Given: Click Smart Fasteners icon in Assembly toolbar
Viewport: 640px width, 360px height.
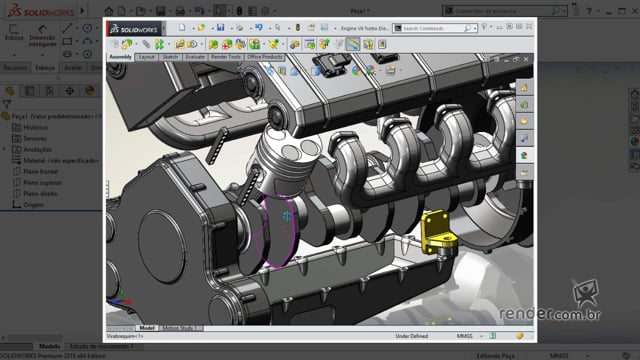Looking at the screenshot, I should coord(179,44).
